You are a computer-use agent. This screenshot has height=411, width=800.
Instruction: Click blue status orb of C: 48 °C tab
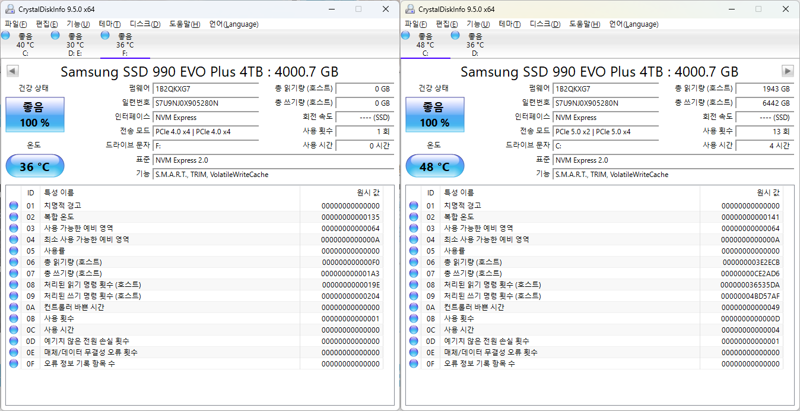pos(406,35)
